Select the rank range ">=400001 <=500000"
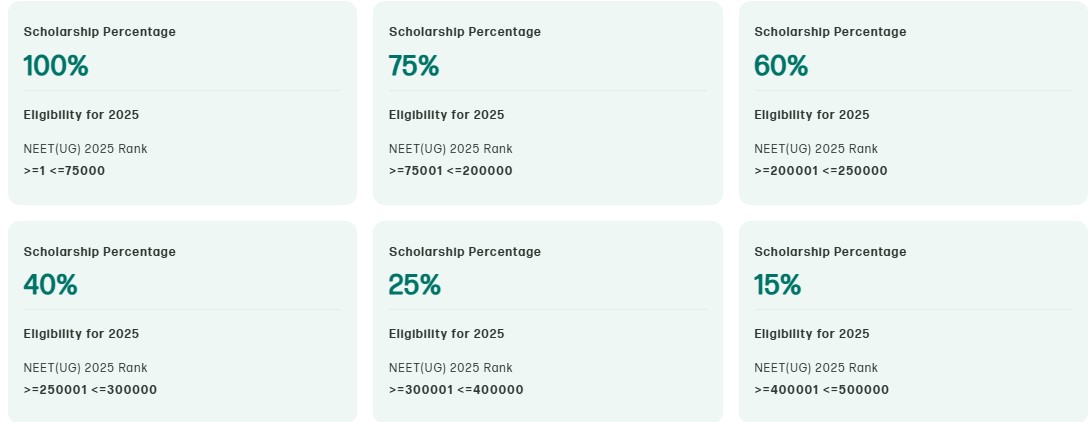1088x422 pixels. click(821, 389)
